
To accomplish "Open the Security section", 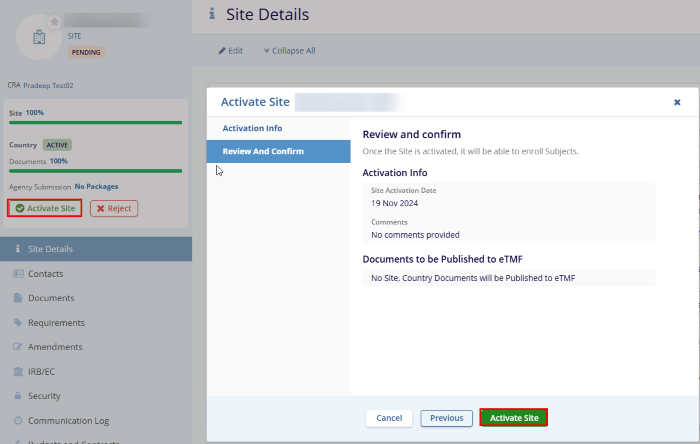I will [44, 396].
